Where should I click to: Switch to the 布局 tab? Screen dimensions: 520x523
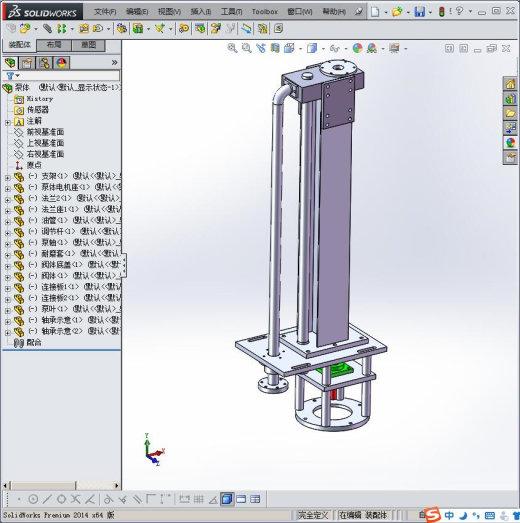coord(54,45)
